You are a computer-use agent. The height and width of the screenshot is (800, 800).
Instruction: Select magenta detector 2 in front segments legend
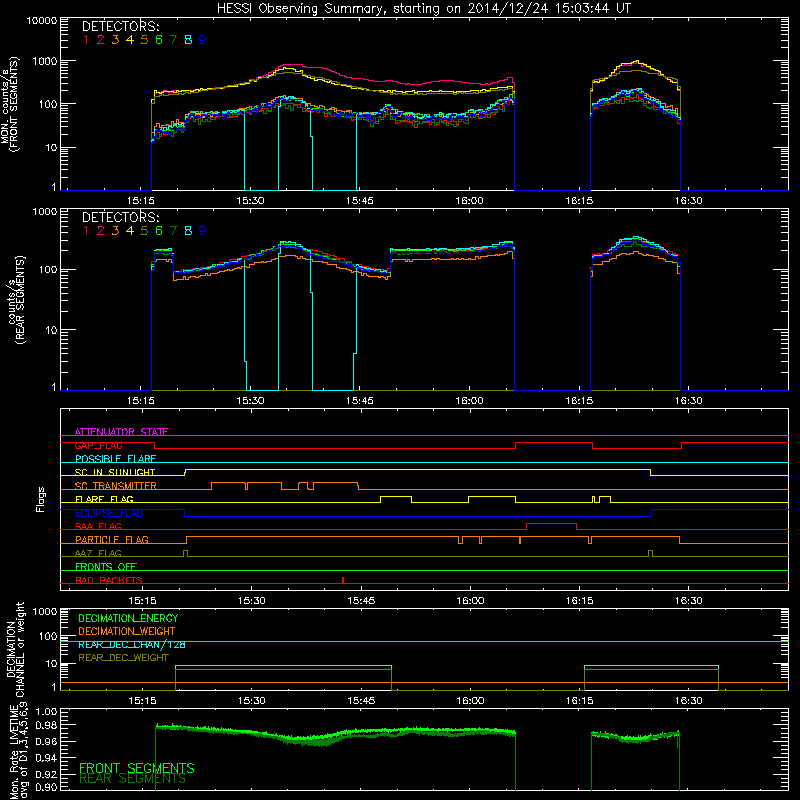pyautogui.click(x=101, y=40)
